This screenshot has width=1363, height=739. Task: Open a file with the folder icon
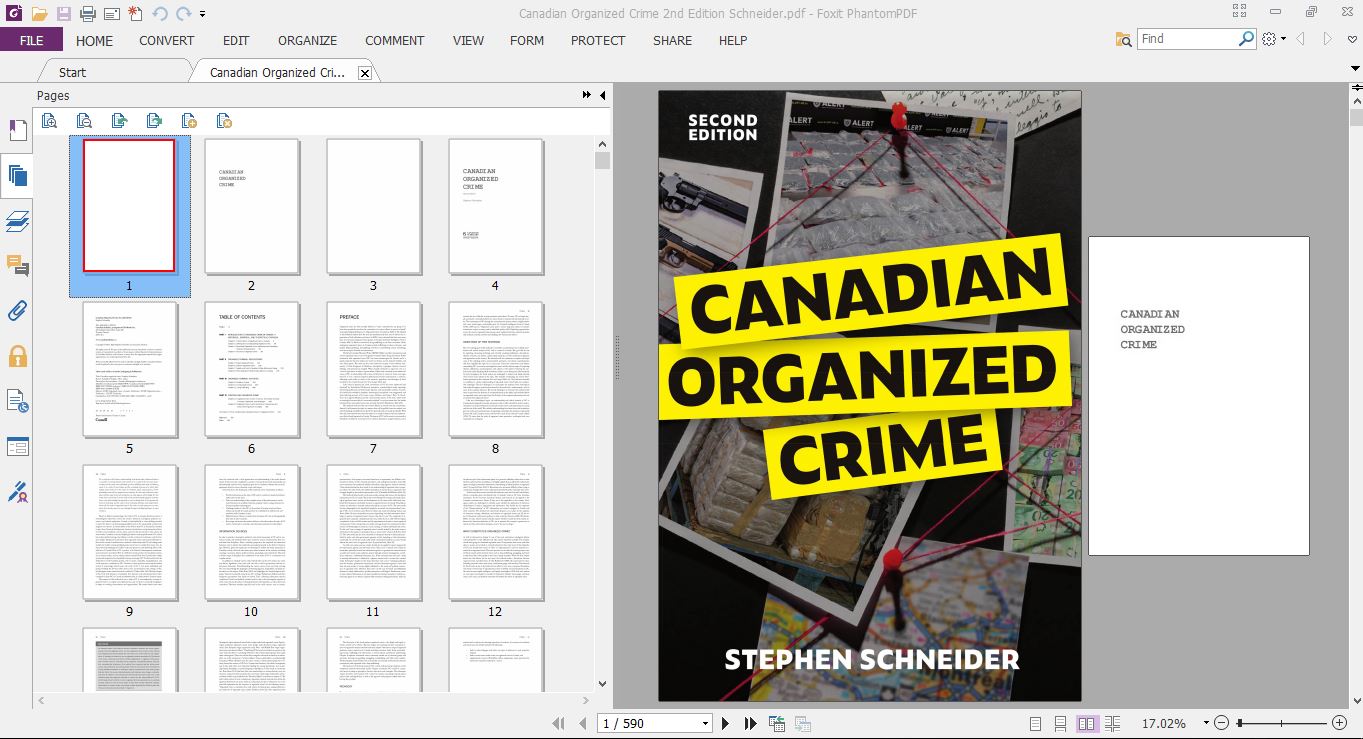39,14
